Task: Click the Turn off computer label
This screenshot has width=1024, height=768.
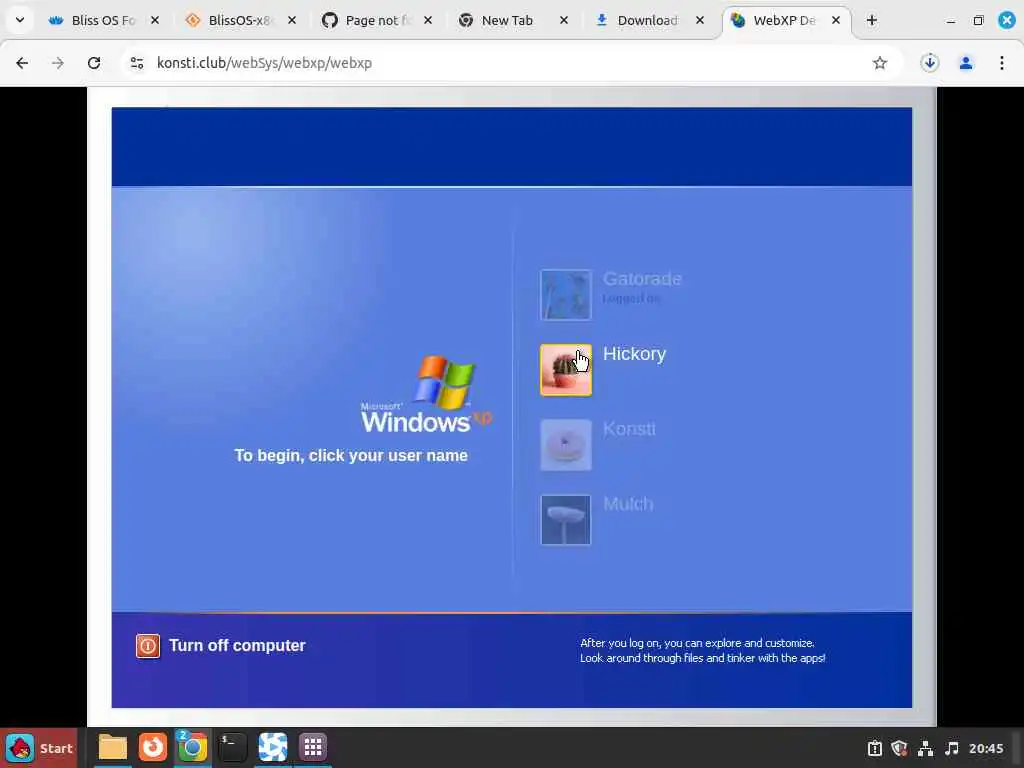Action: 237,645
